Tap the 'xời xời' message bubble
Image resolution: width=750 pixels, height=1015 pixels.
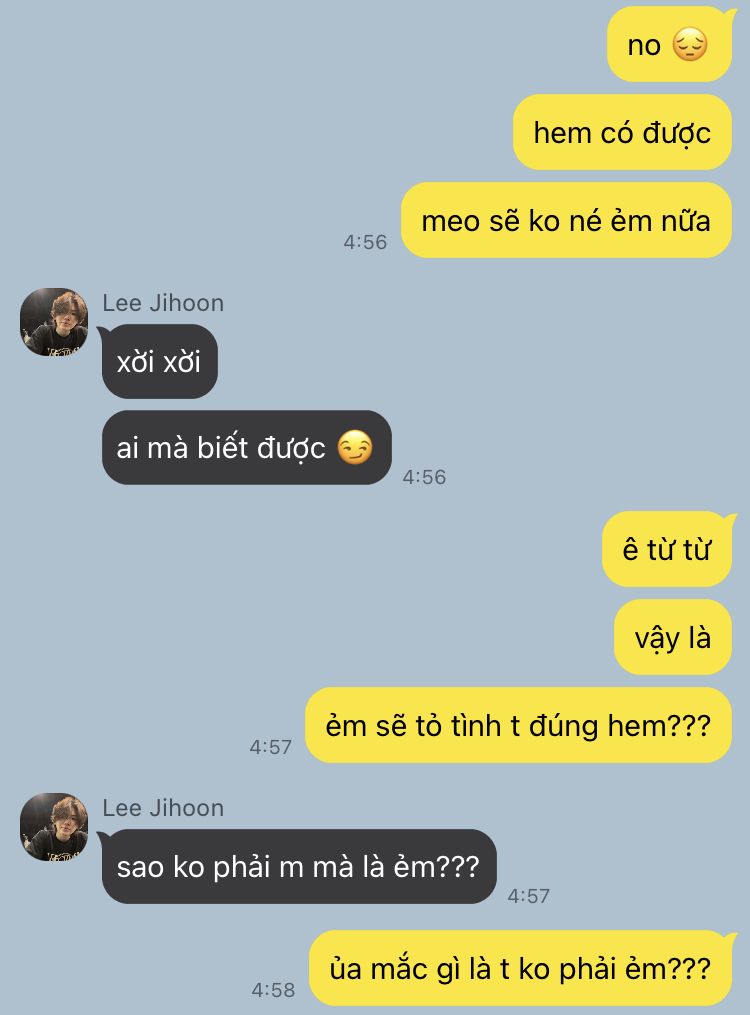(159, 361)
